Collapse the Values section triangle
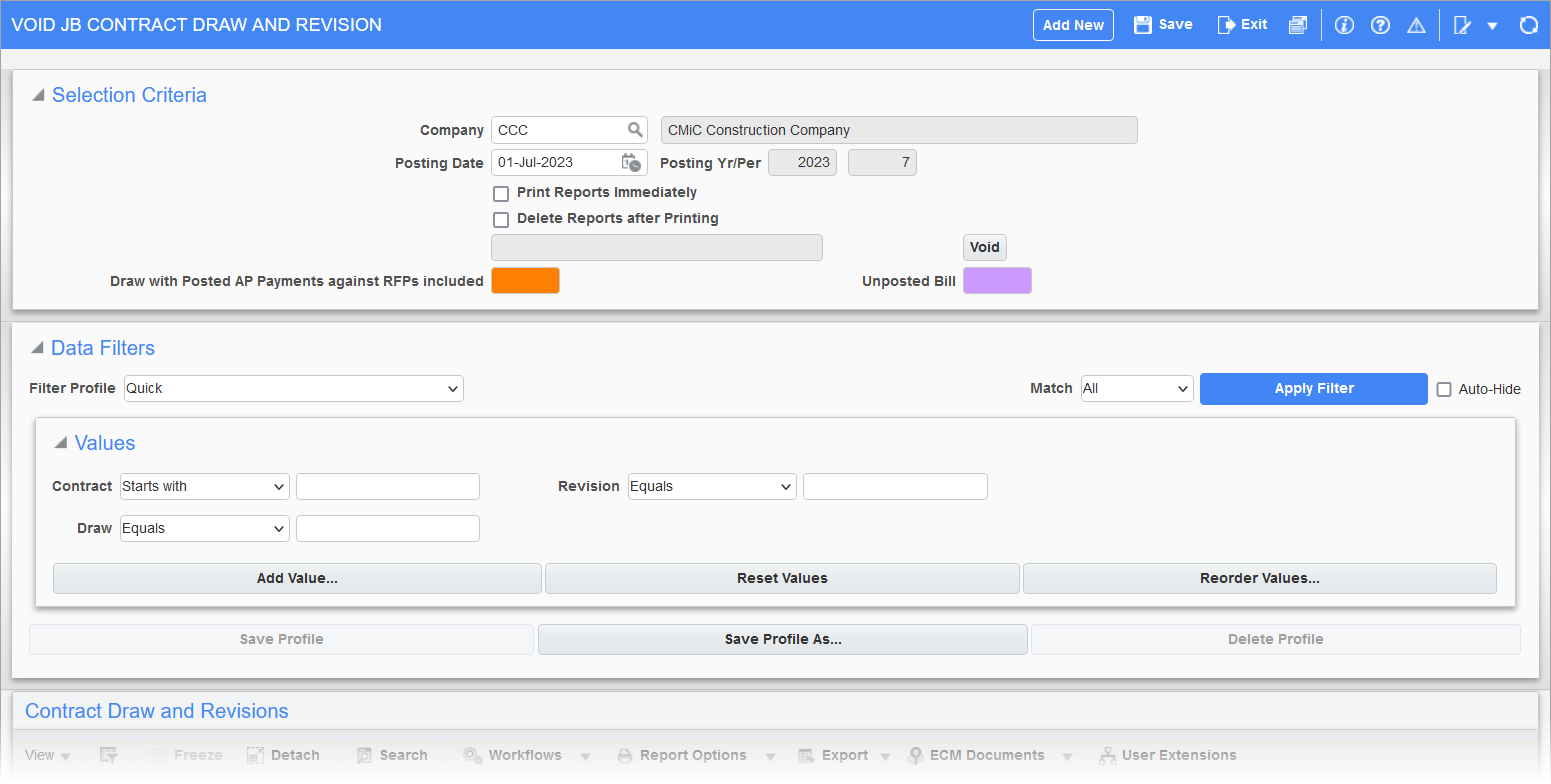The image size is (1551, 784). click(61, 443)
